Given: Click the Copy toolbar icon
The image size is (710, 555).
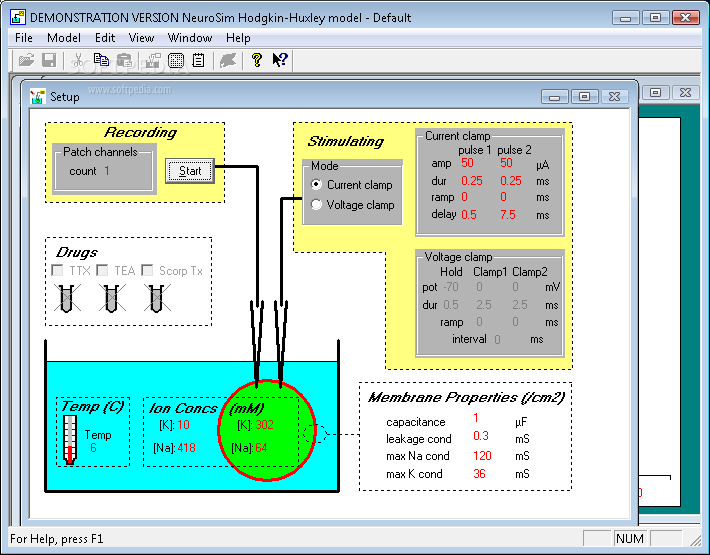Looking at the screenshot, I should coord(101,60).
